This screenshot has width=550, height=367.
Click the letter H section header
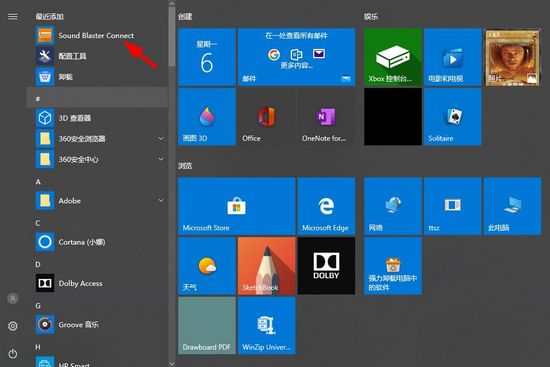tap(38, 347)
